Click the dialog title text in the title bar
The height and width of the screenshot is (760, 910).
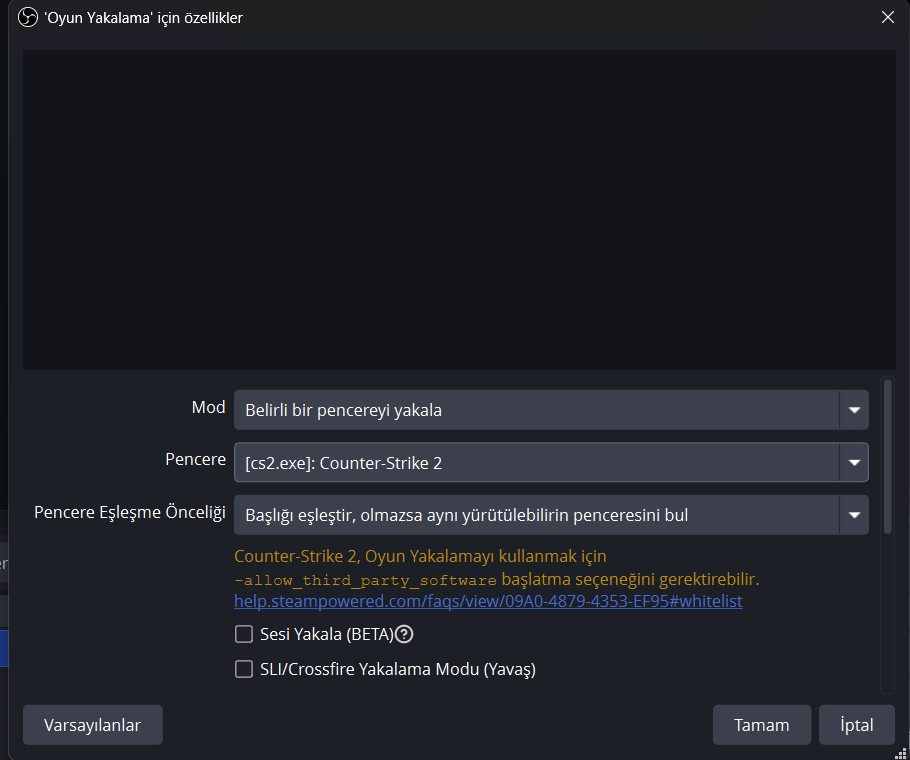[143, 17]
